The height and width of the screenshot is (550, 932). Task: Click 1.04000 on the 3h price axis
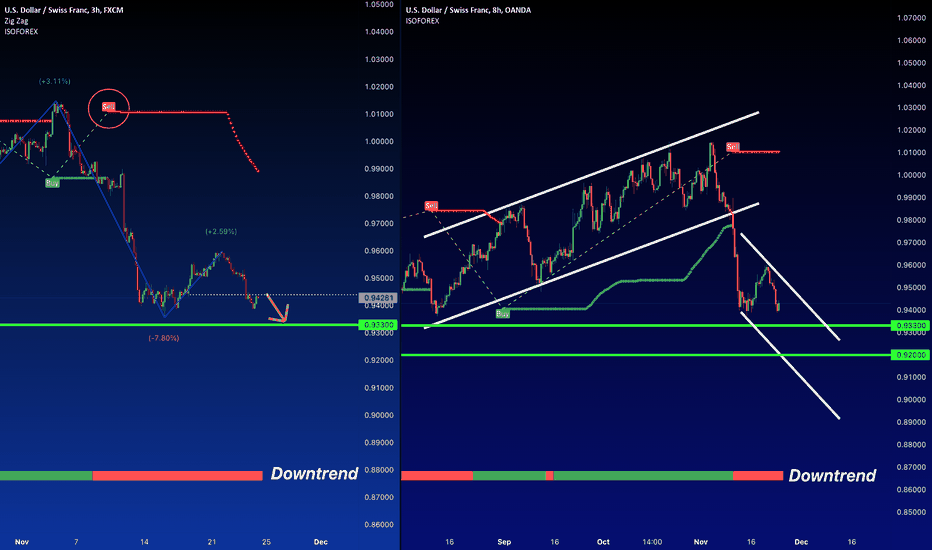click(x=379, y=32)
